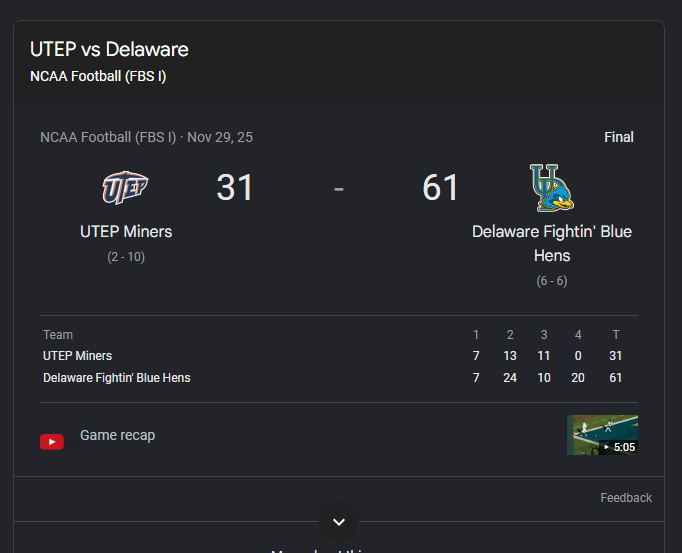Click the Delaware Blue Hens logo
Viewport: 682px width, 553px height.
552,188
